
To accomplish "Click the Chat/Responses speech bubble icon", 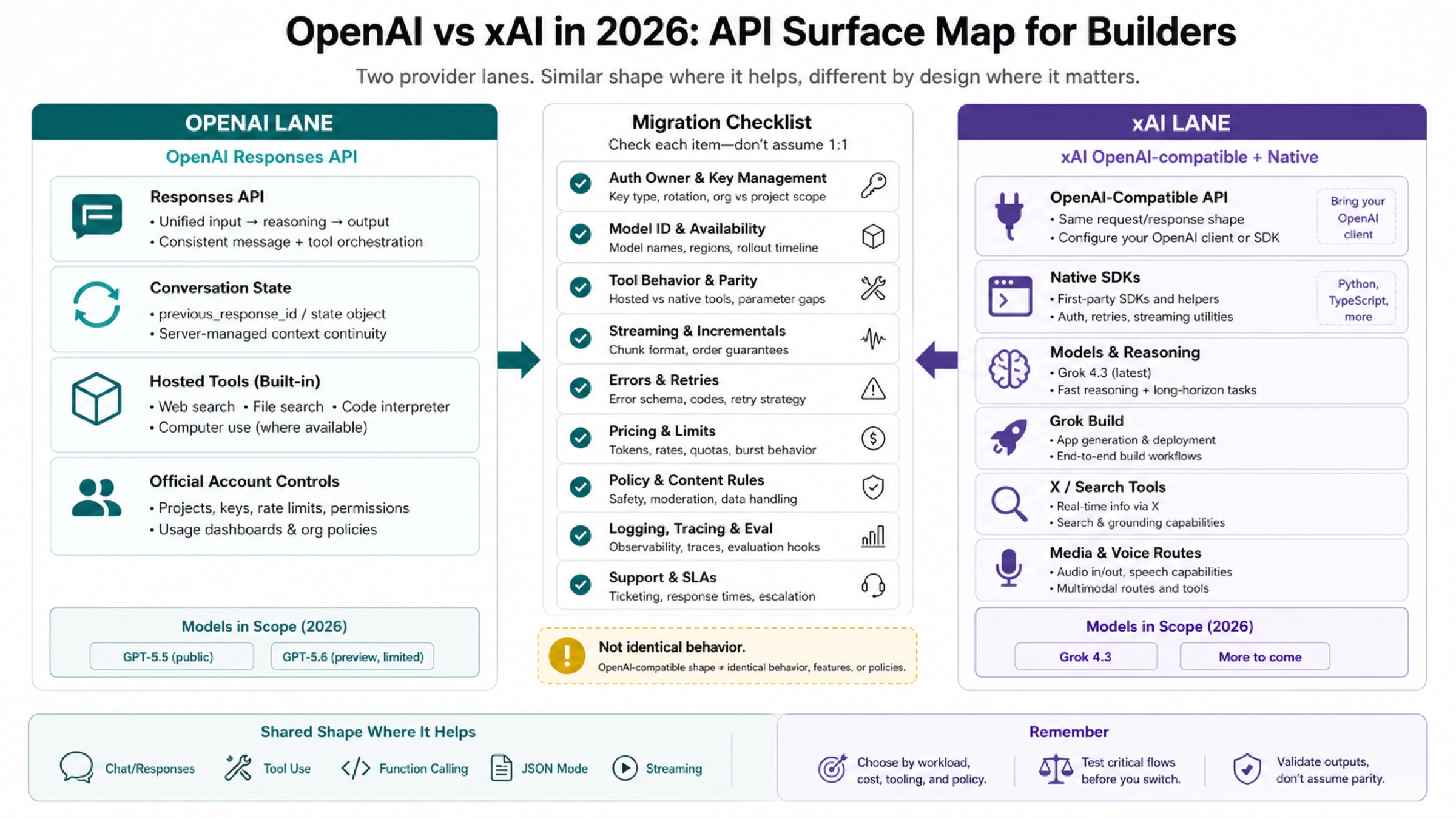I will click(x=77, y=768).
